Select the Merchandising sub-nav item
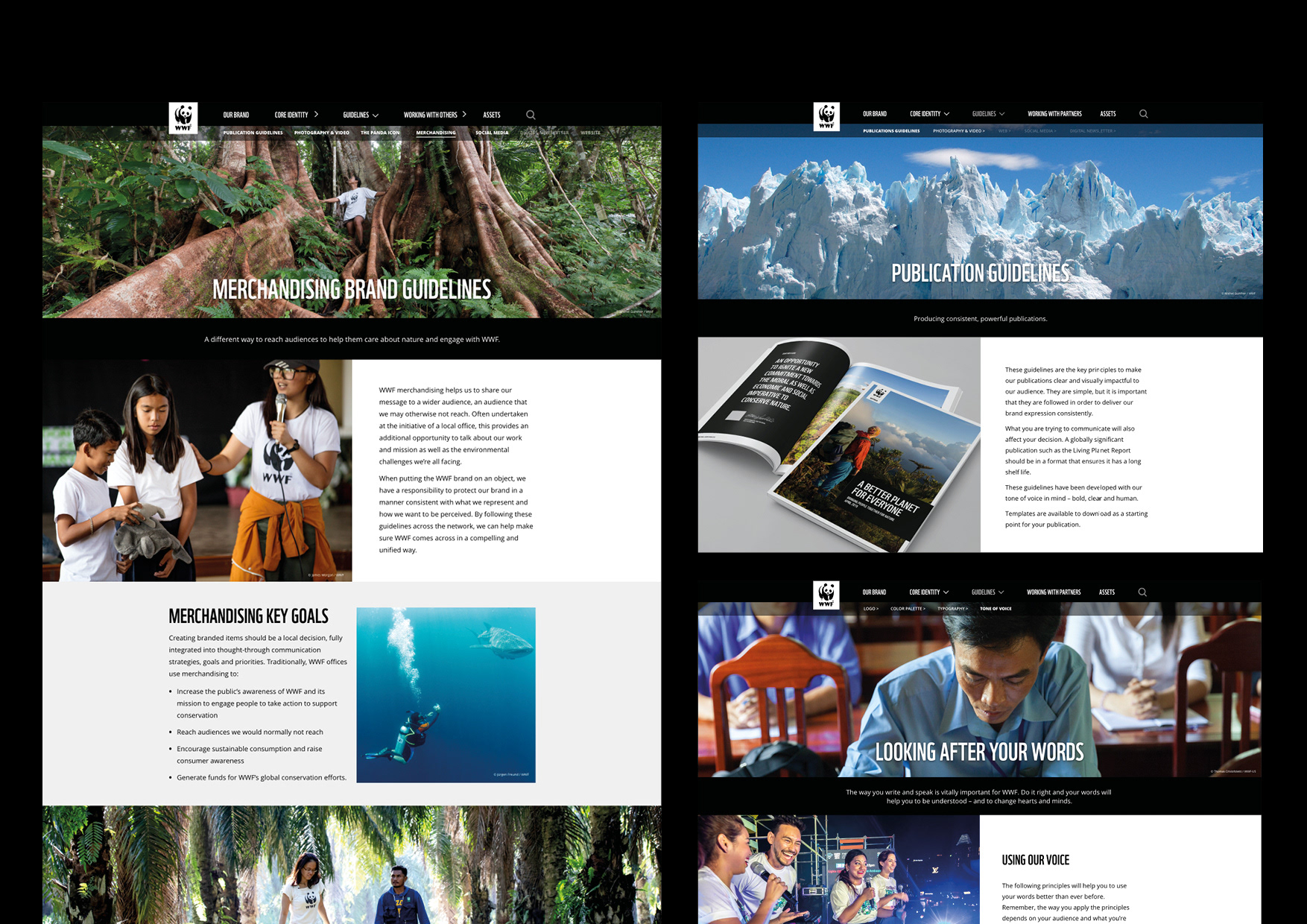 click(436, 133)
